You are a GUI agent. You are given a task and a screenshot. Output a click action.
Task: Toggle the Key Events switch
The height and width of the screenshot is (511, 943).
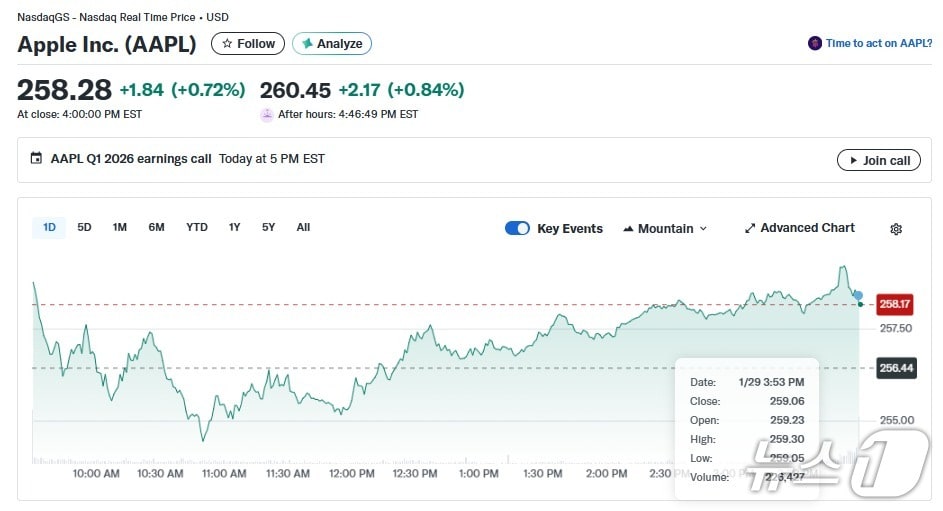pyautogui.click(x=517, y=228)
